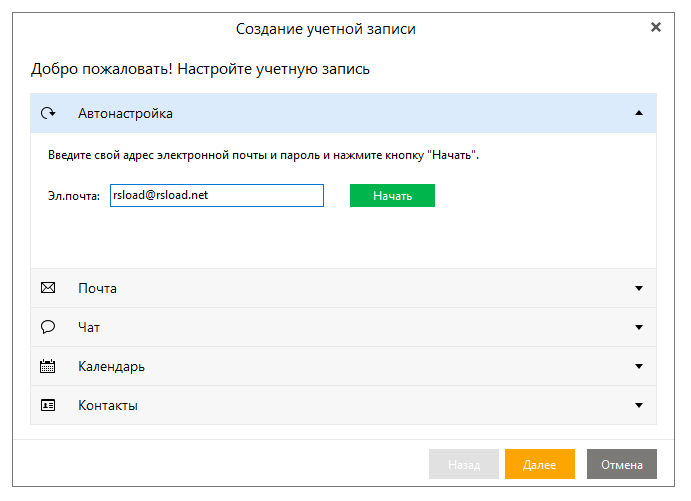Open the Чат section label
The height and width of the screenshot is (501, 691).
[x=89, y=327]
